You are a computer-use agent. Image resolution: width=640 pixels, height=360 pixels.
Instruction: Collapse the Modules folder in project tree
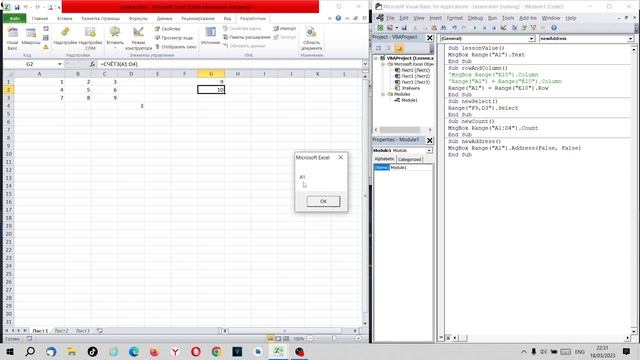[x=383, y=94]
